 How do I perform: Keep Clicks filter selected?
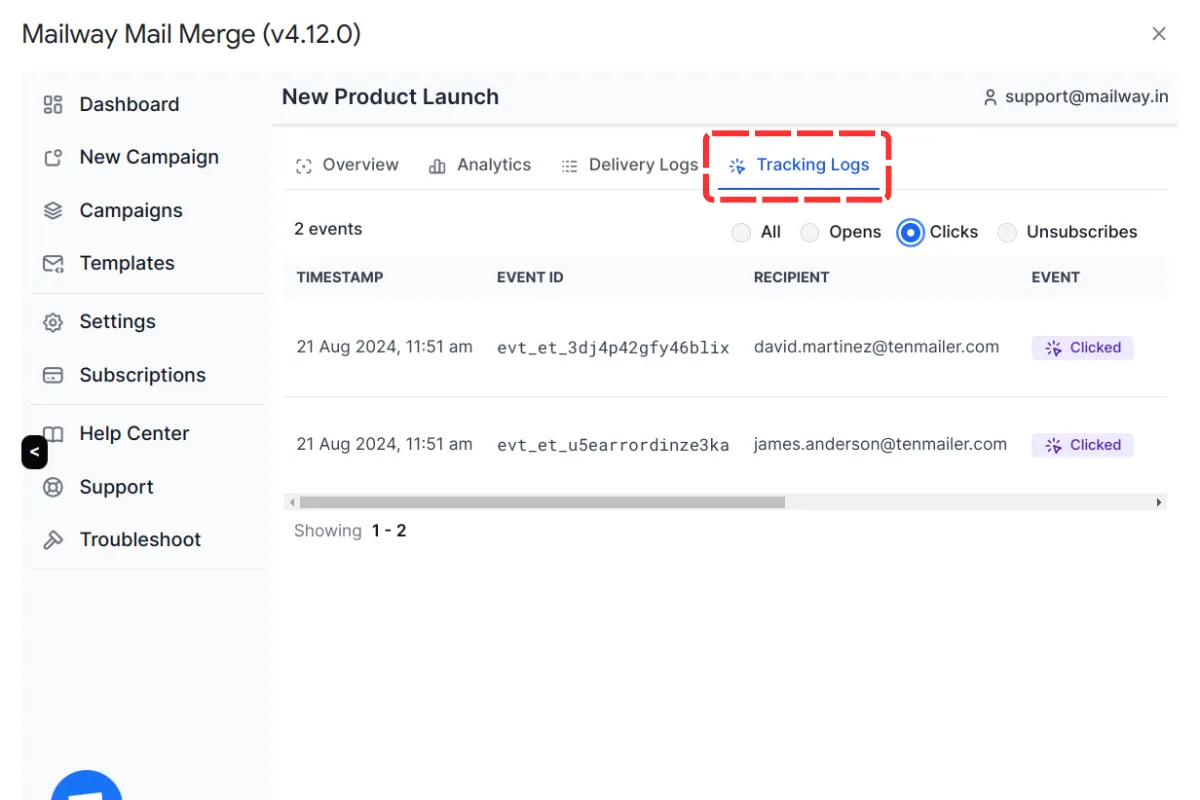tap(910, 231)
